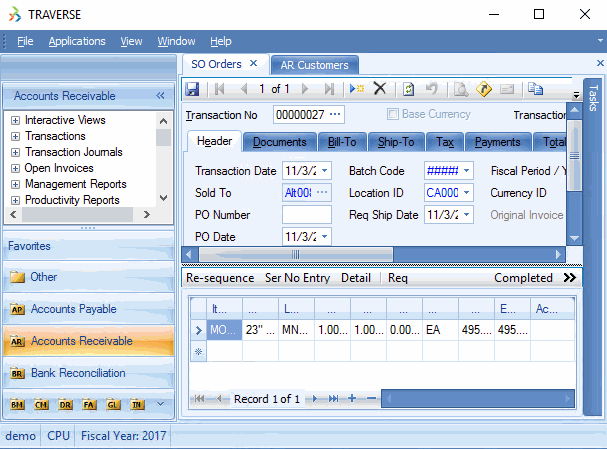
Task: Open the Transaction Date dropdown
Action: pyautogui.click(x=323, y=171)
